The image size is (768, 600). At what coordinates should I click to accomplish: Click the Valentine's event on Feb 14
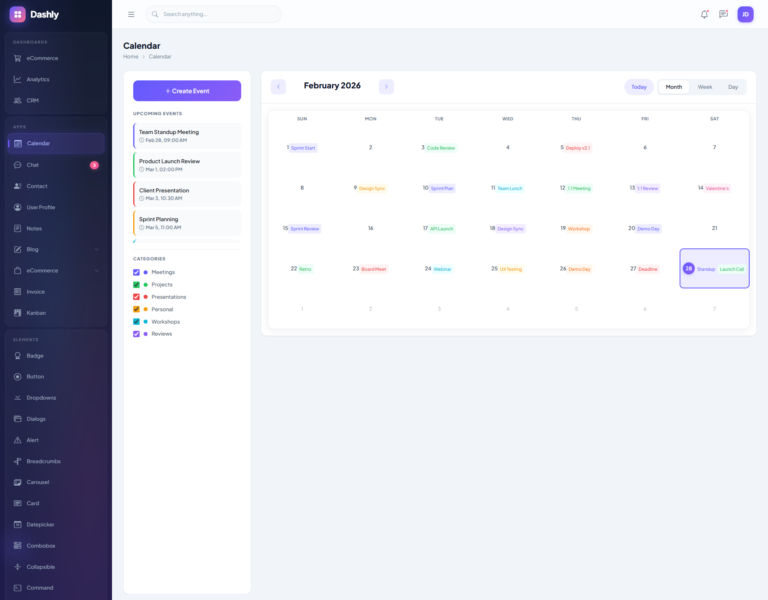tap(717, 188)
